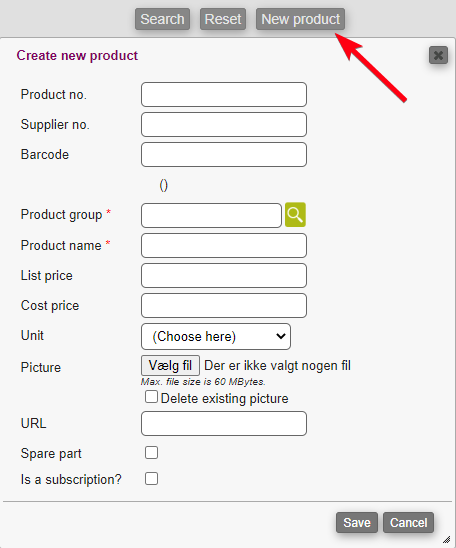Viewport: 456px width, 548px height.
Task: Select the Supplier no. text field
Action: (x=224, y=125)
